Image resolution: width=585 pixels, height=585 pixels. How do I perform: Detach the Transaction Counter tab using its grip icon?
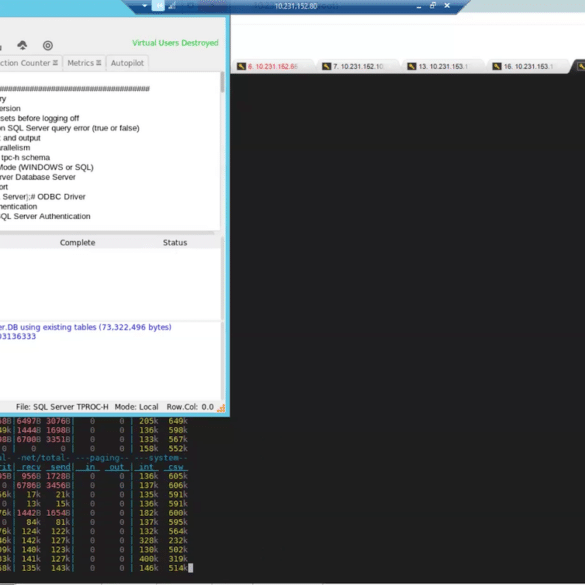55,63
